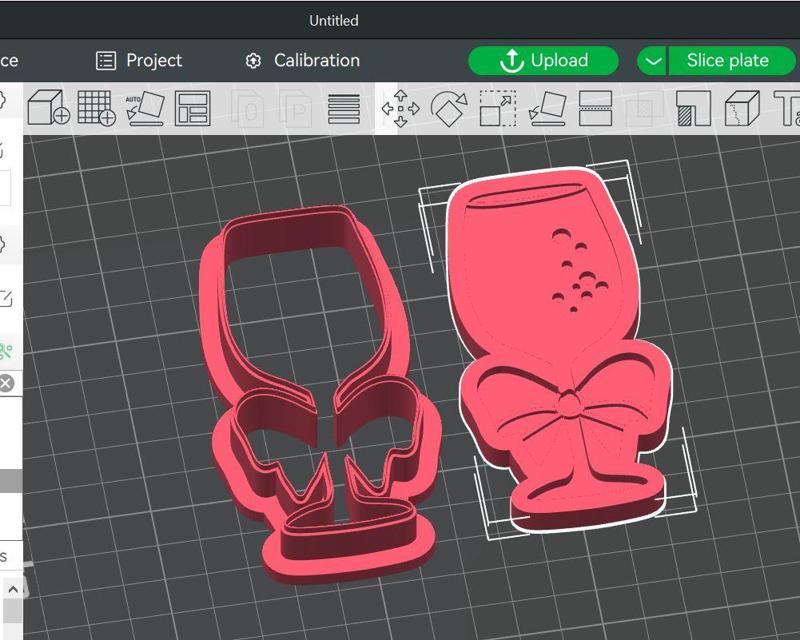The width and height of the screenshot is (800, 640).
Task: Open the Project tab
Action: coord(139,60)
